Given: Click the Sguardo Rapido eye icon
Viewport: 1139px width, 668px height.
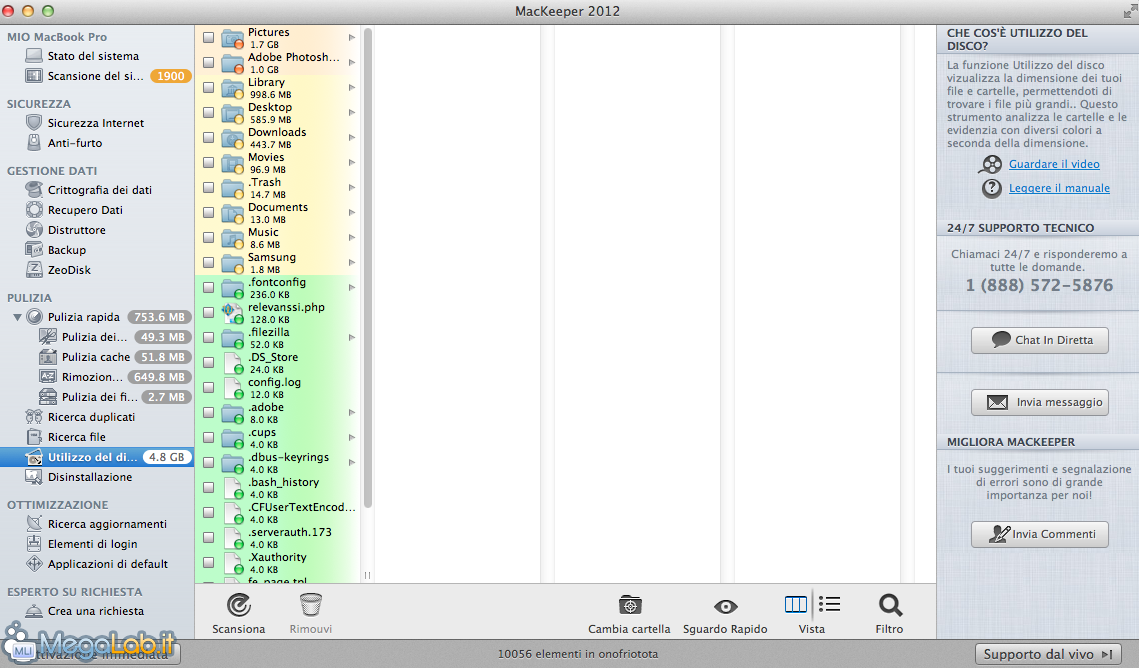Looking at the screenshot, I should tap(726, 606).
